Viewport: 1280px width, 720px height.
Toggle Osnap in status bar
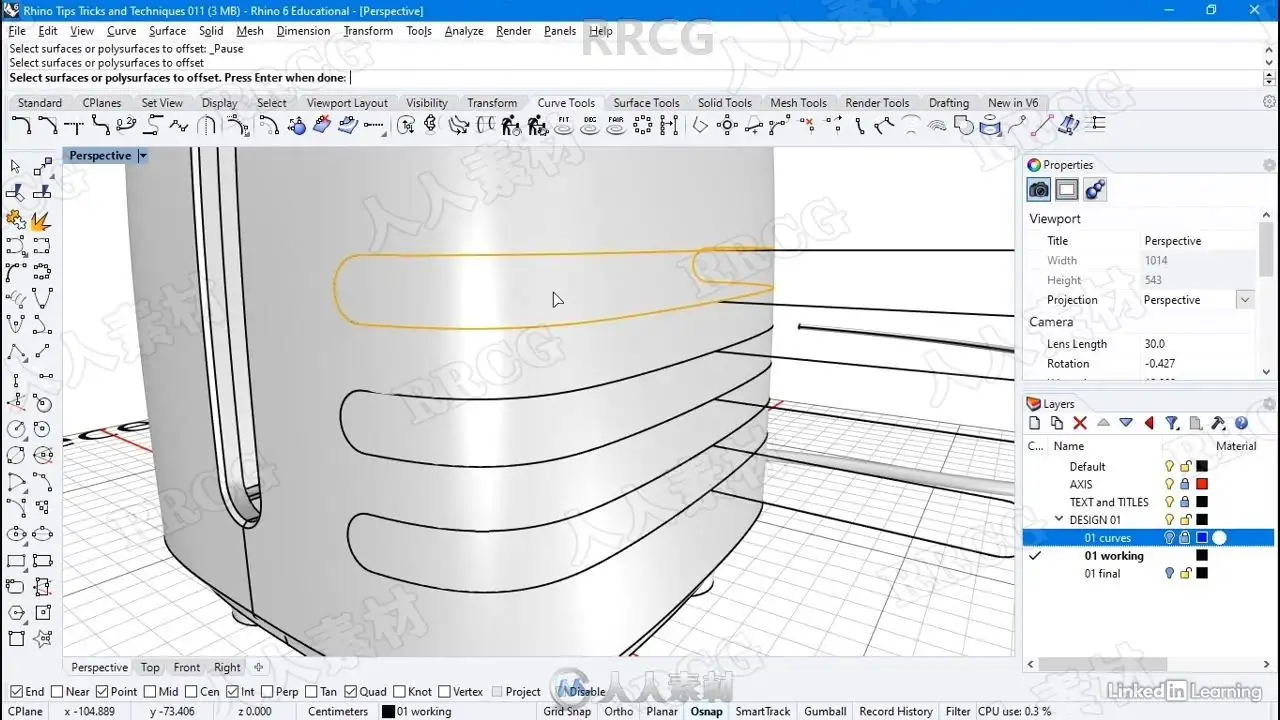706,711
